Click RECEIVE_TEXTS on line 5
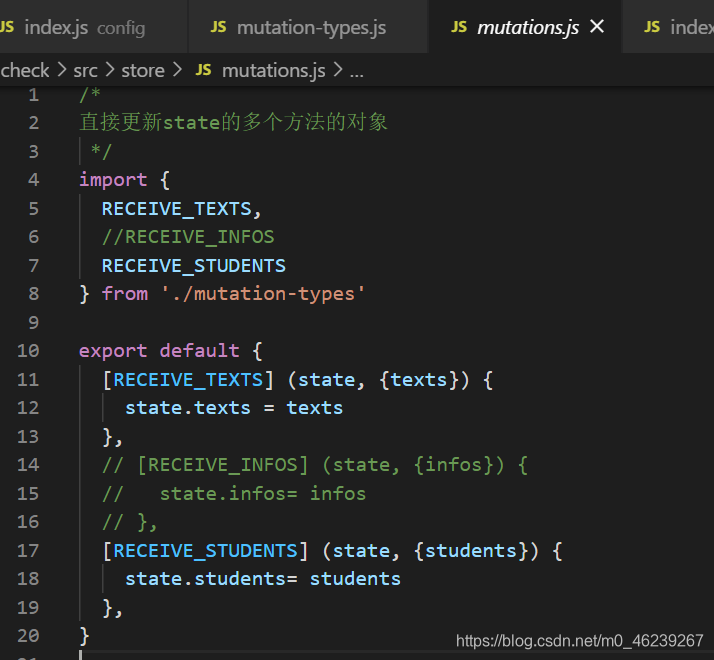This screenshot has height=660, width=714. pos(177,209)
